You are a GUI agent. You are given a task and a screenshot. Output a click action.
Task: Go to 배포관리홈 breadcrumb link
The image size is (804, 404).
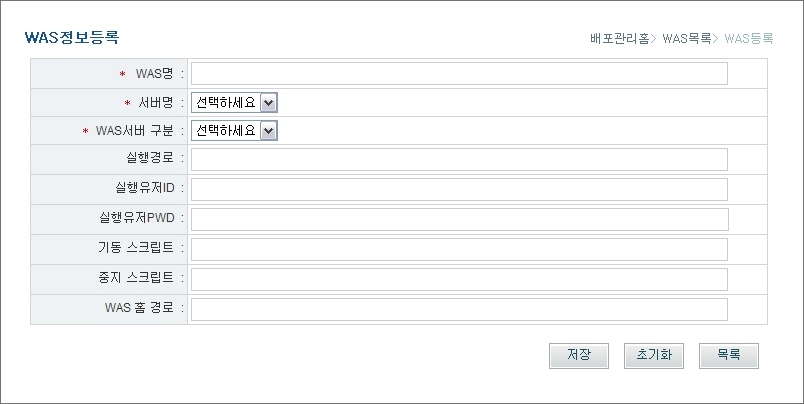click(x=620, y=39)
